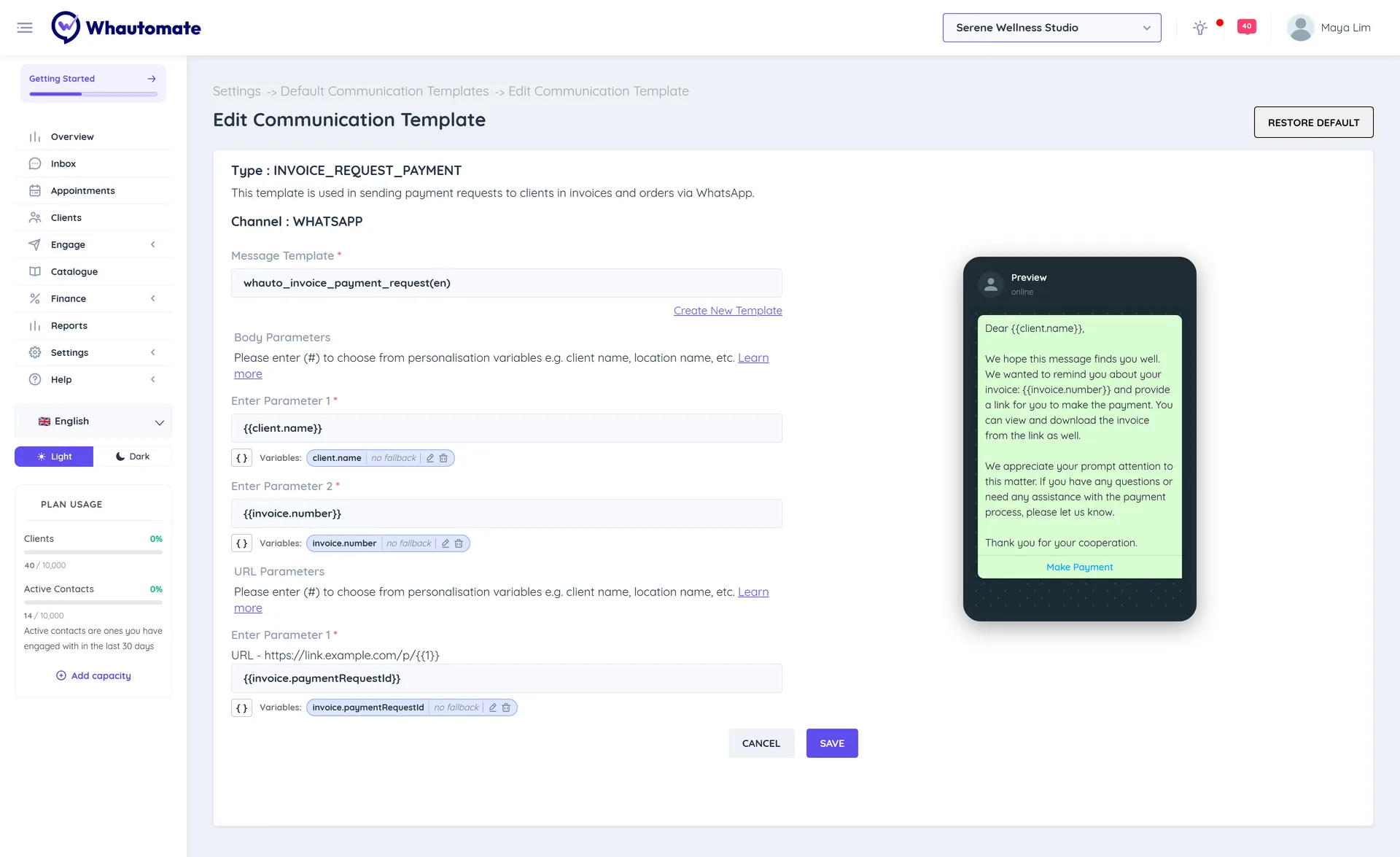Insert variable braces for body Parameter 2

(x=242, y=543)
